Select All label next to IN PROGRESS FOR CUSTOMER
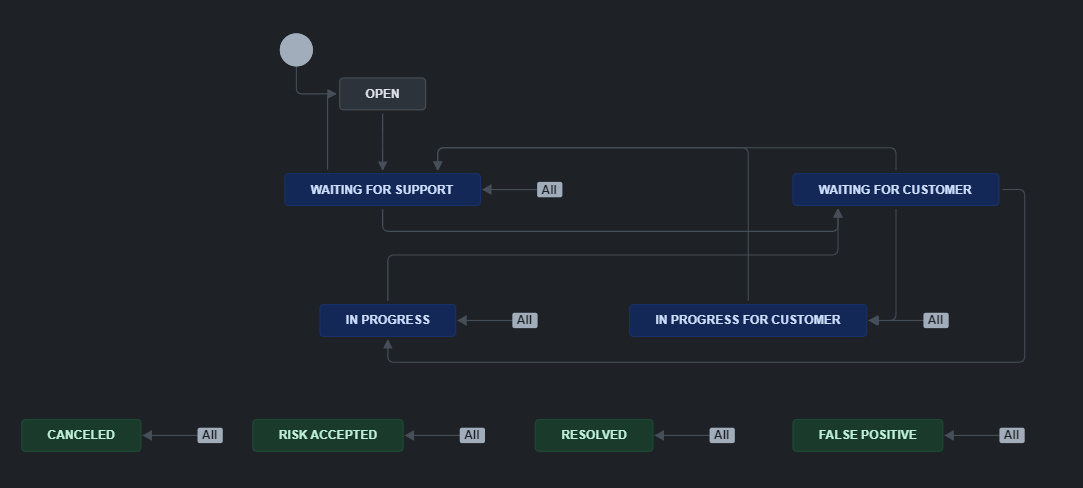The width and height of the screenshot is (1083, 488). (935, 320)
